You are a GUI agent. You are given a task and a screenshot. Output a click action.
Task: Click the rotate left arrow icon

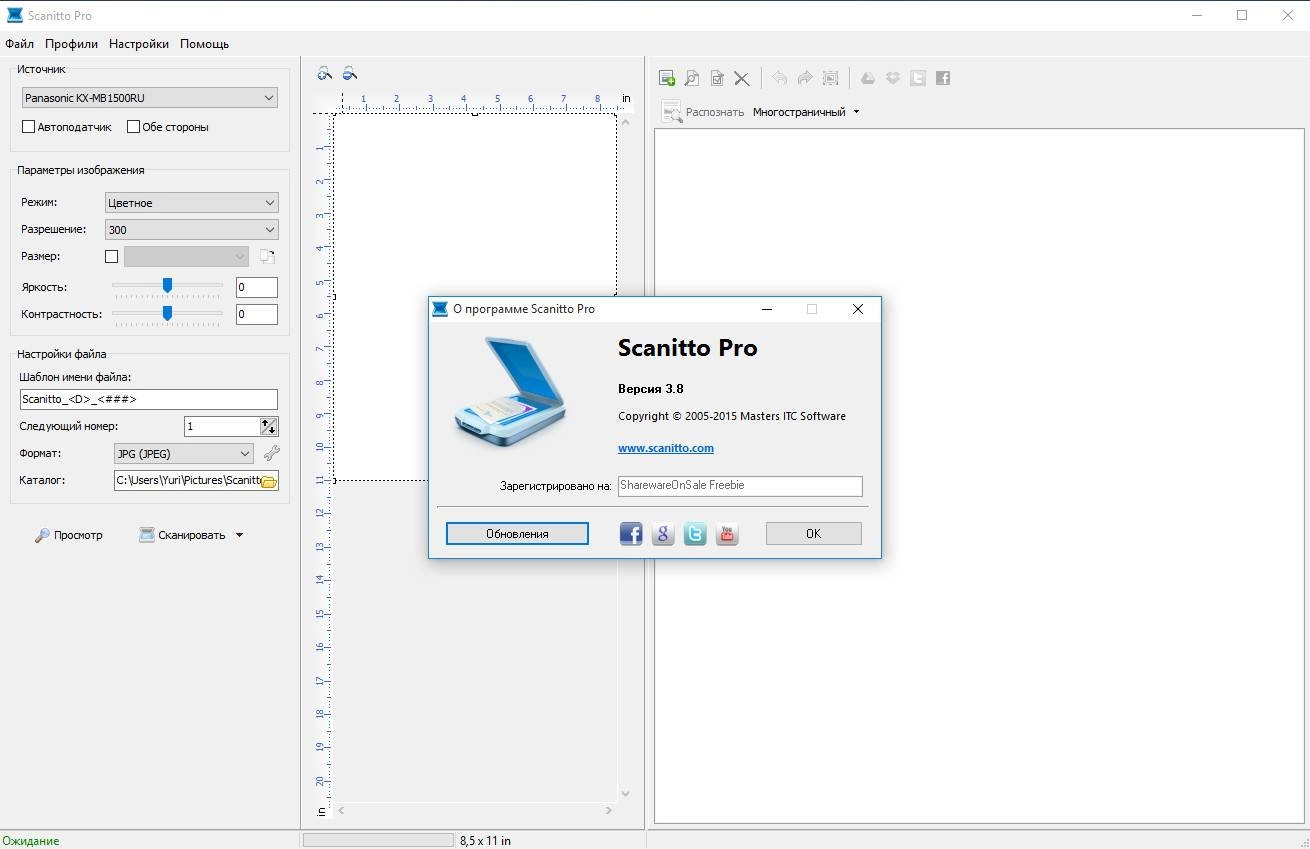coord(780,78)
